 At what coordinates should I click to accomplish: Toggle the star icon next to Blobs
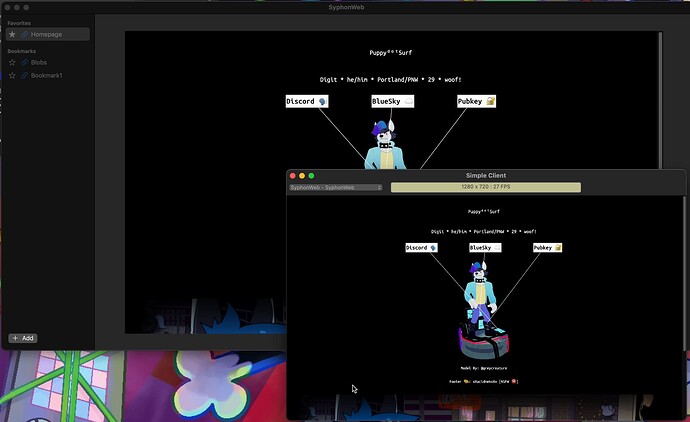click(x=12, y=62)
